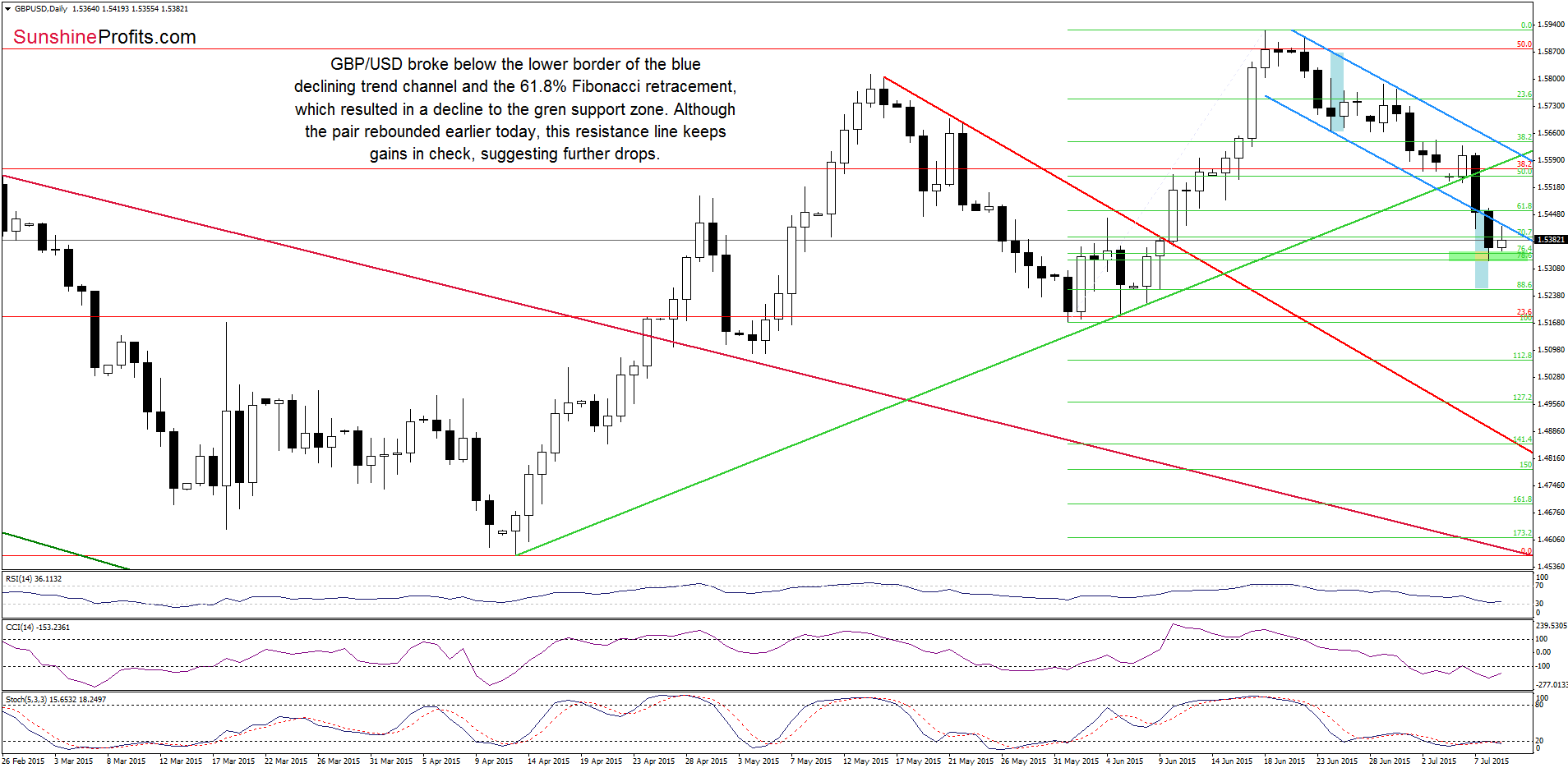Click price axis label 1.46060

[x=1551, y=540]
